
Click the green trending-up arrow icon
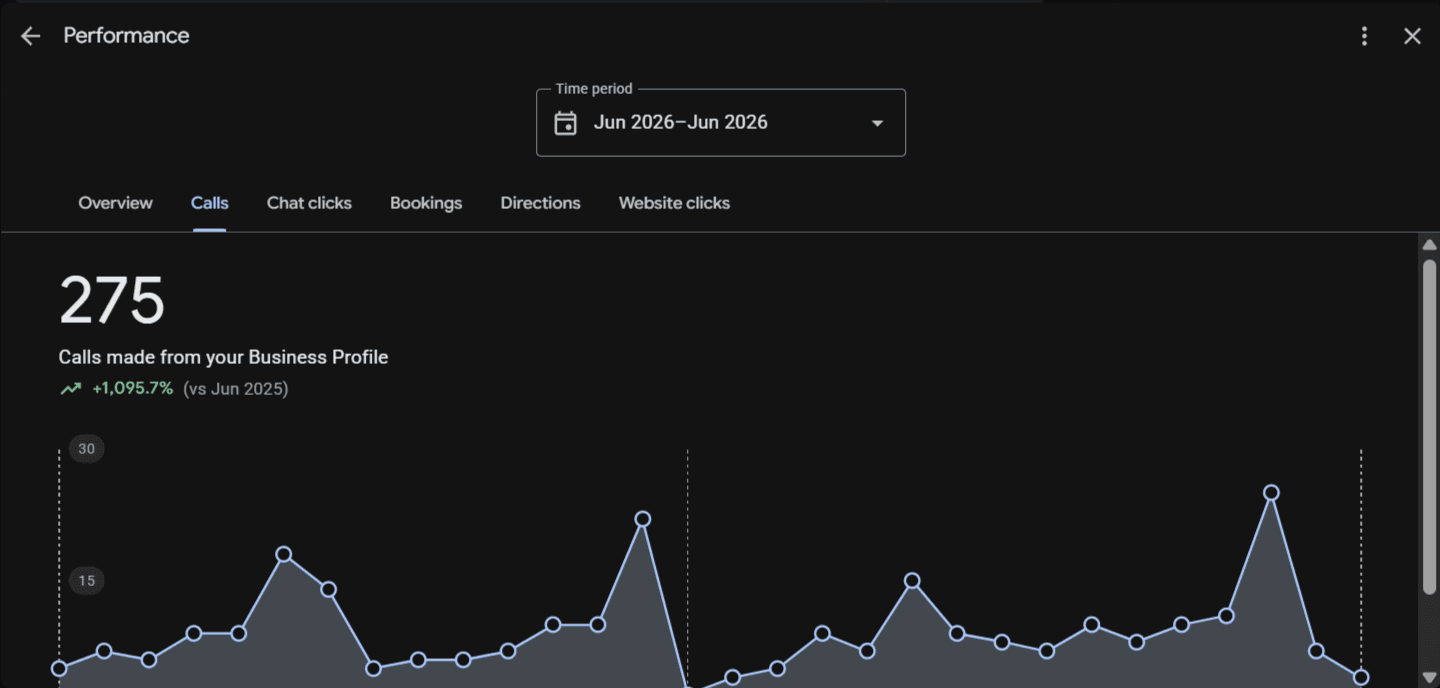[70, 389]
